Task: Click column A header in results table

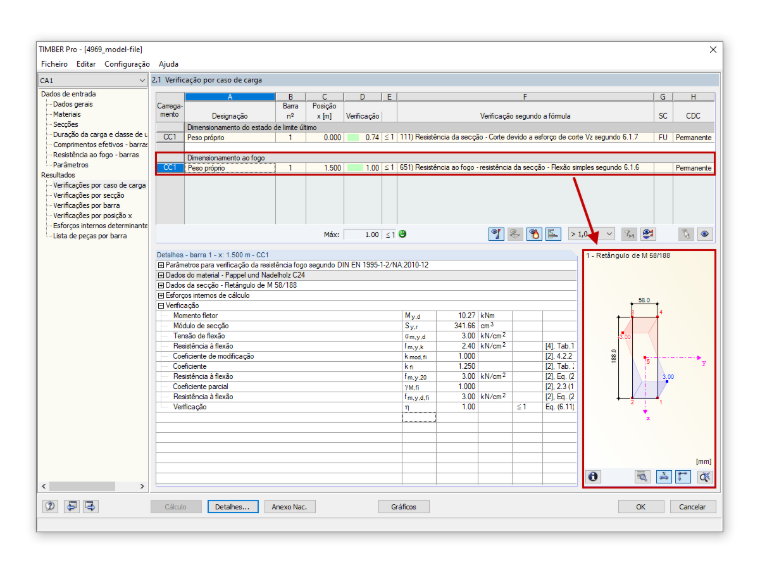Action: point(230,97)
